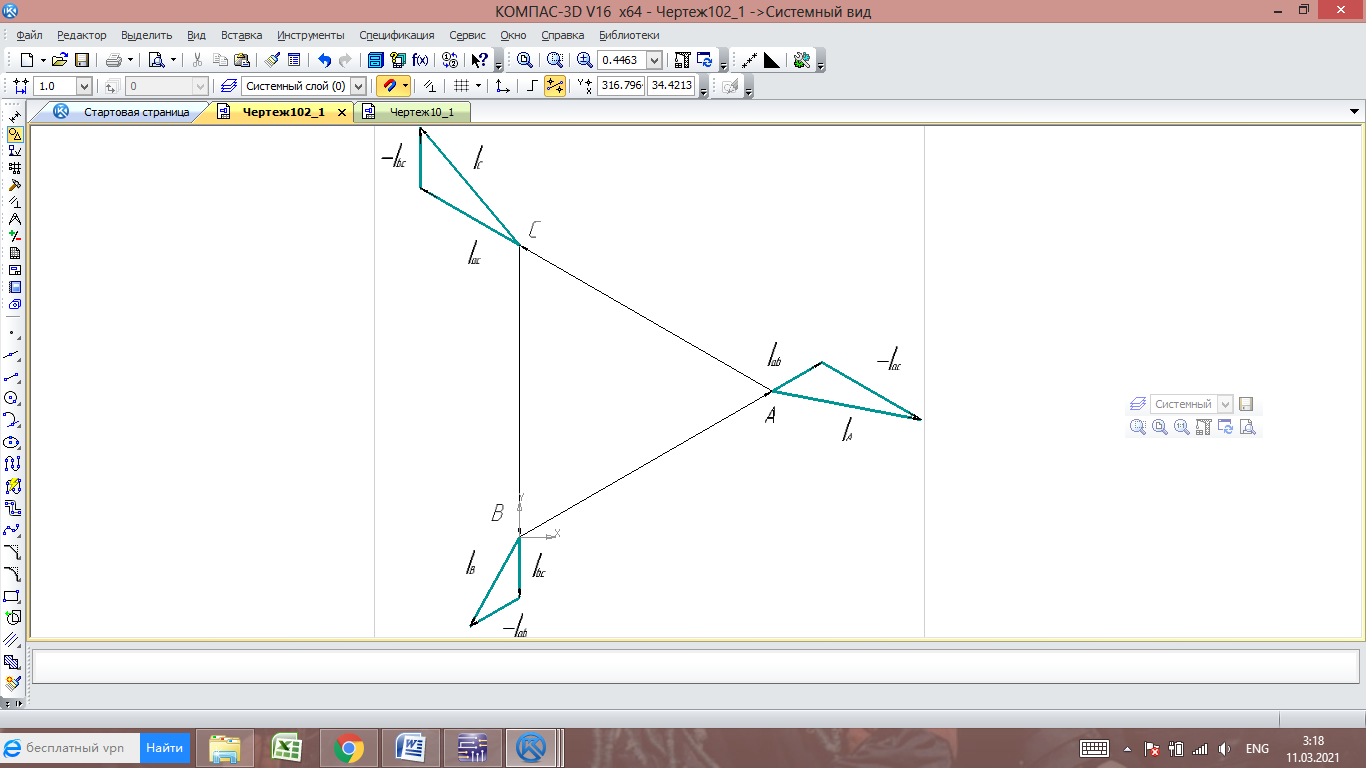
Task: Open the Variables f(x) panel
Action: [x=421, y=60]
